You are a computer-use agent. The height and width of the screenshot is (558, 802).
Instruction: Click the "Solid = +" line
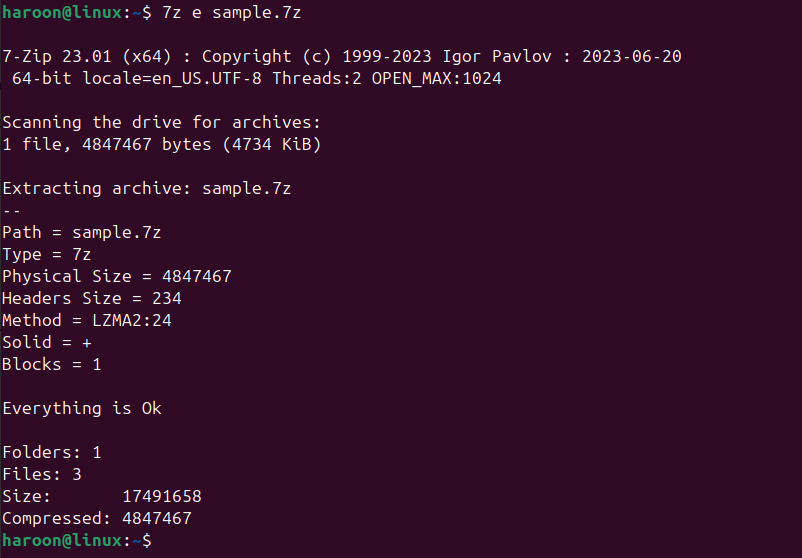tap(46, 342)
